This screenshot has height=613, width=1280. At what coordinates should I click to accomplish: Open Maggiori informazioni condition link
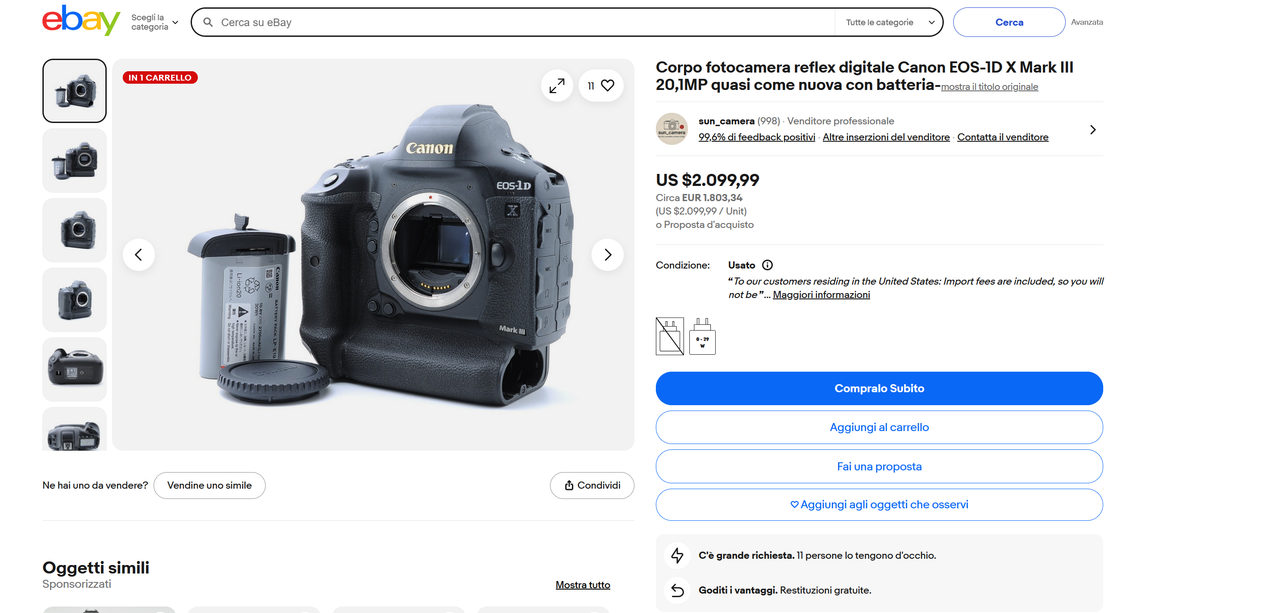[x=821, y=295]
